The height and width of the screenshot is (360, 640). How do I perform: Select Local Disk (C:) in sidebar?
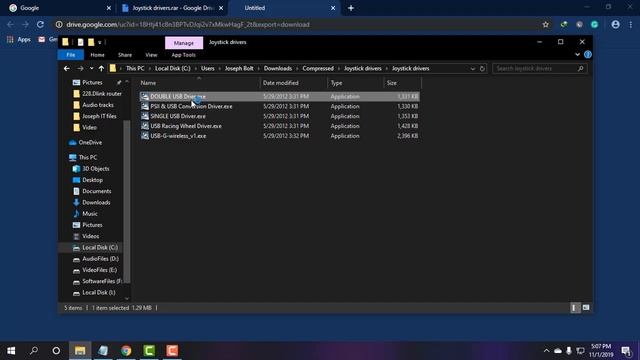click(x=100, y=247)
